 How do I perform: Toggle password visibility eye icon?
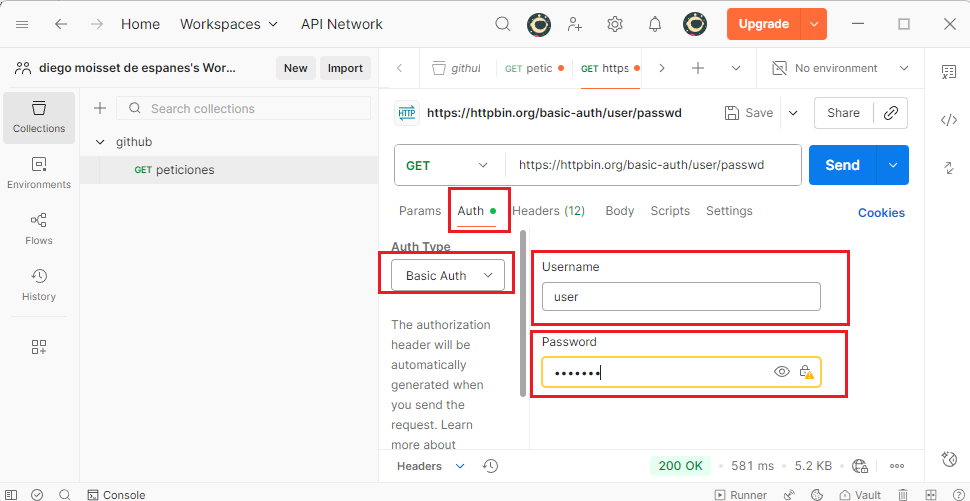coord(782,372)
